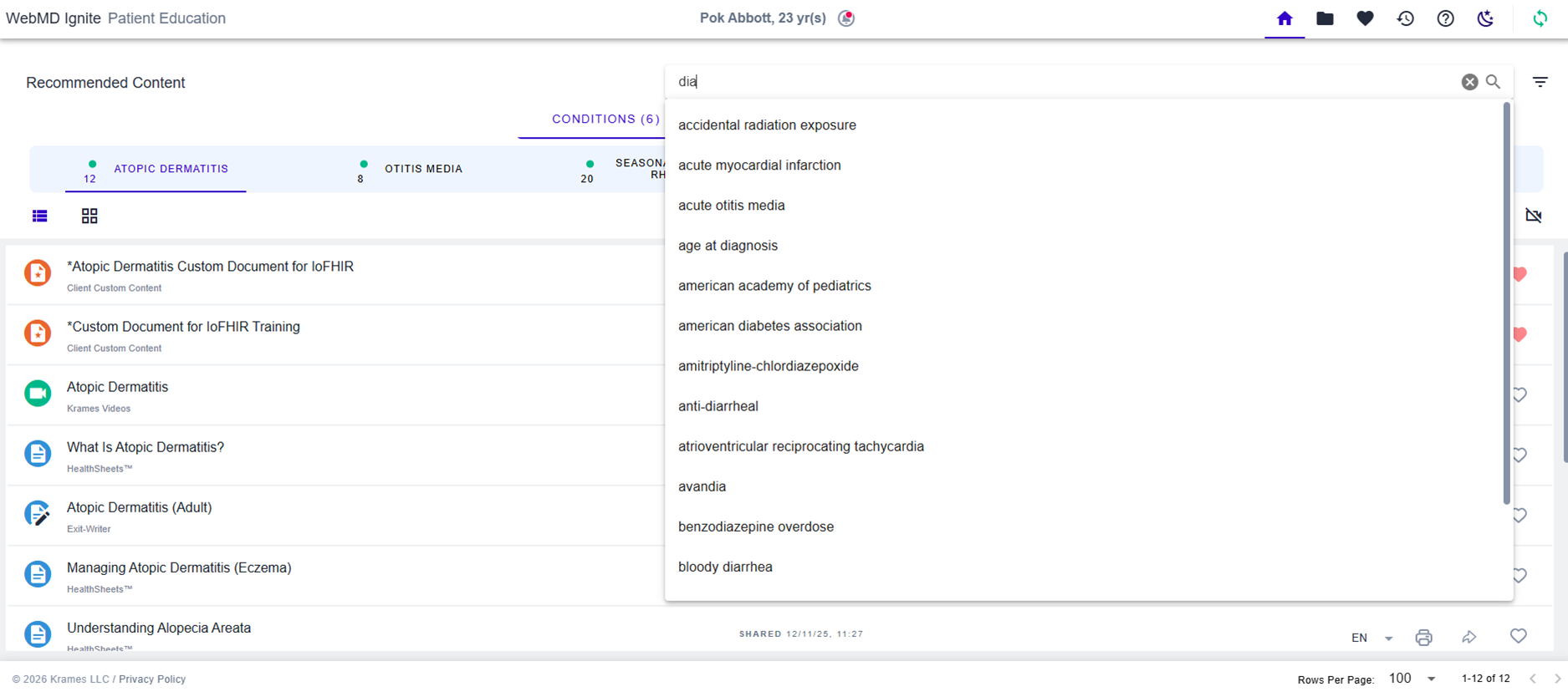
Task: Open EN language dropdown
Action: click(1372, 638)
